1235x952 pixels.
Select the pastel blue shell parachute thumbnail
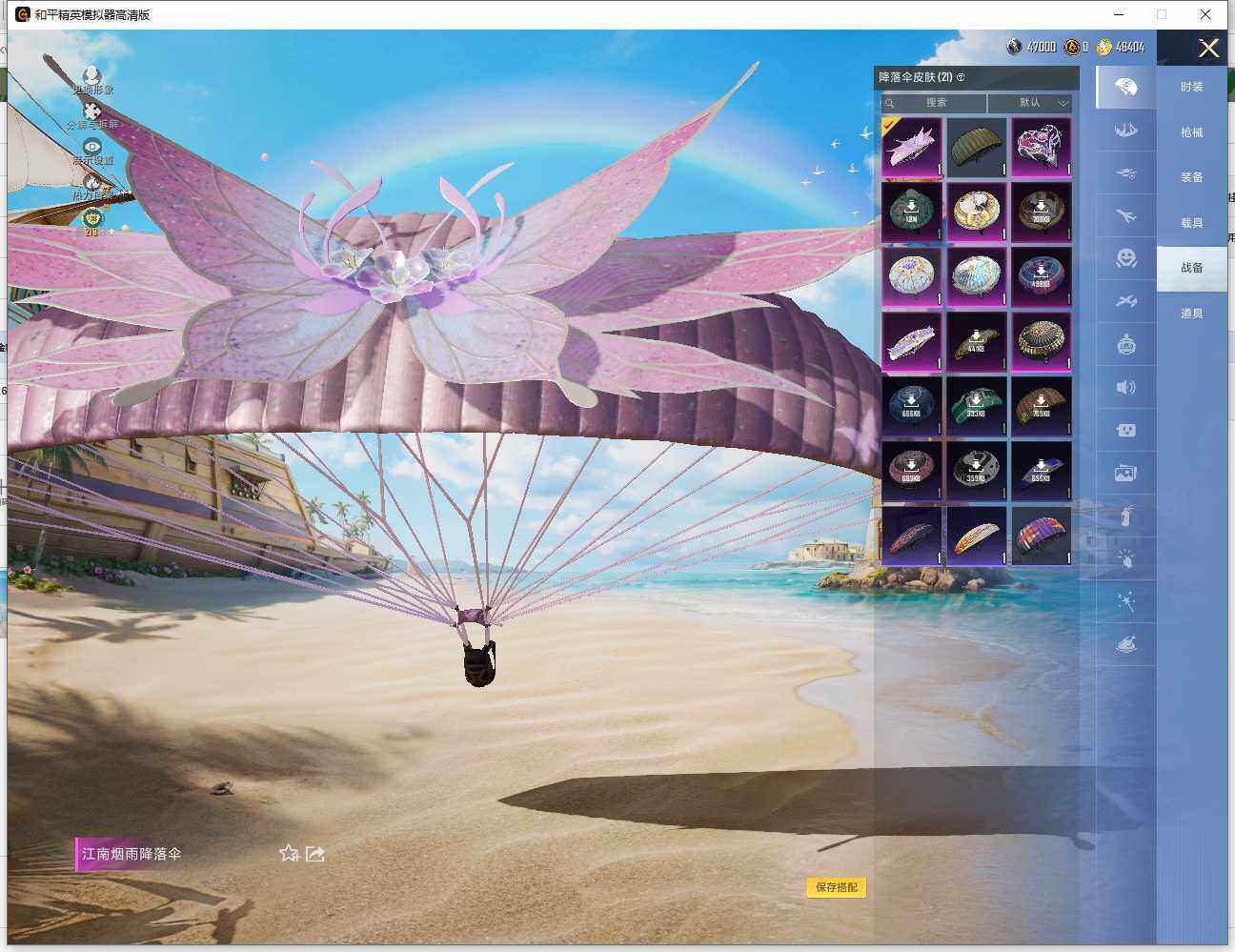[977, 276]
